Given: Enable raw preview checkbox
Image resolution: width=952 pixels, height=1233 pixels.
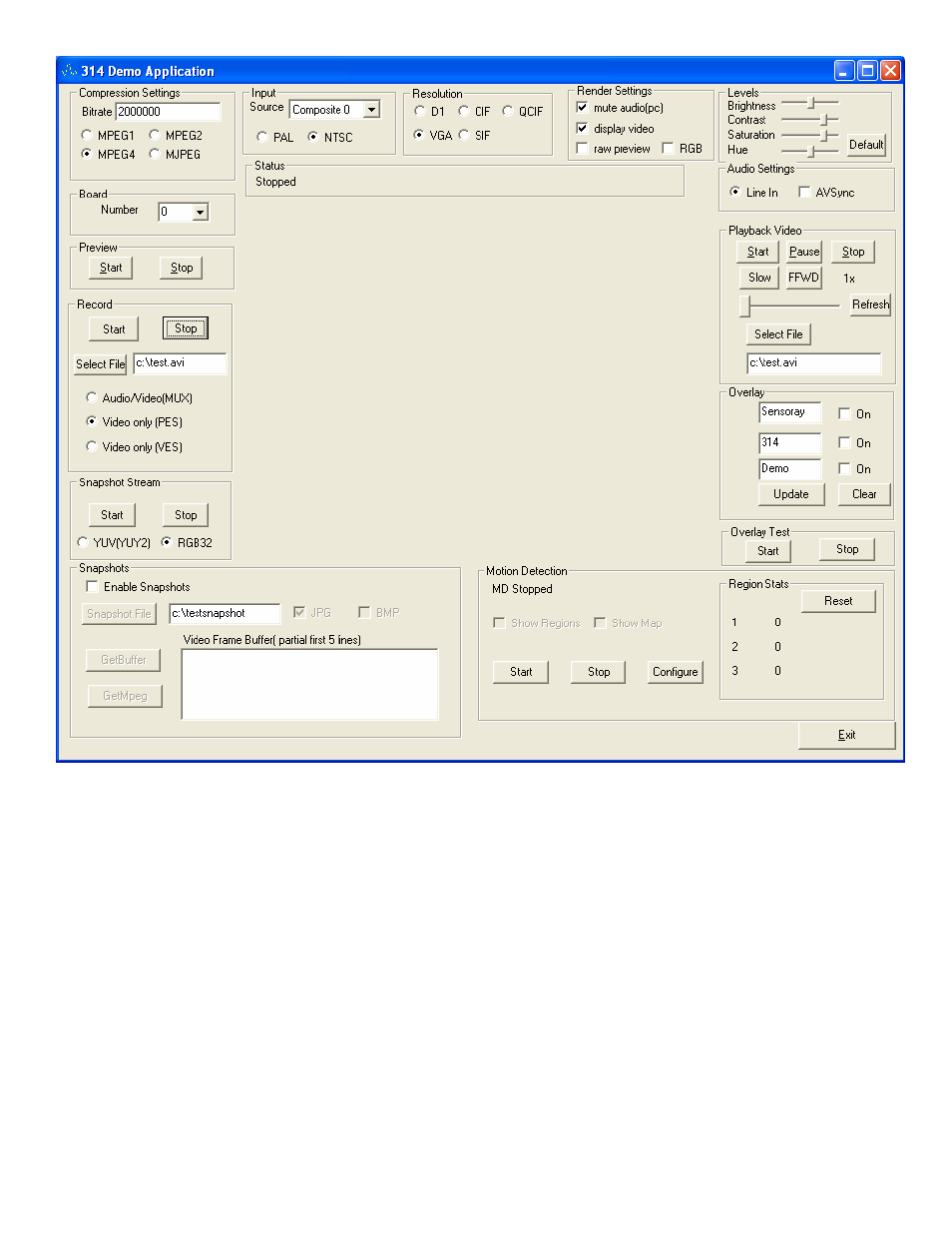Looking at the screenshot, I should (x=583, y=149).
